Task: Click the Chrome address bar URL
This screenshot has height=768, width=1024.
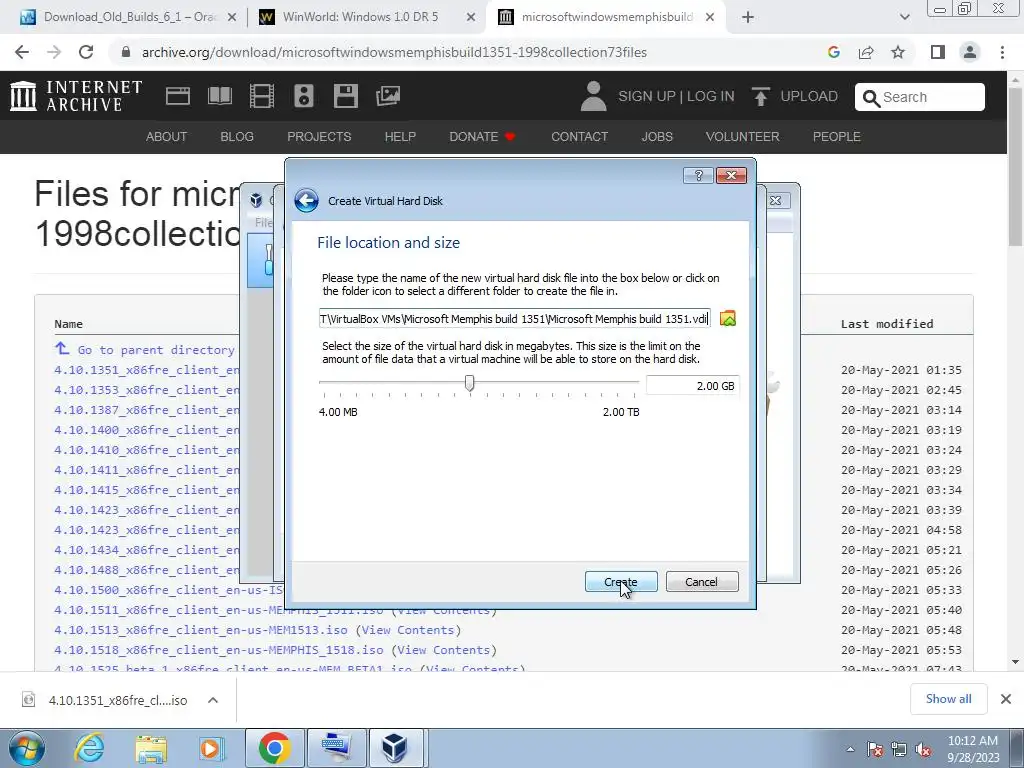Action: tap(394, 52)
